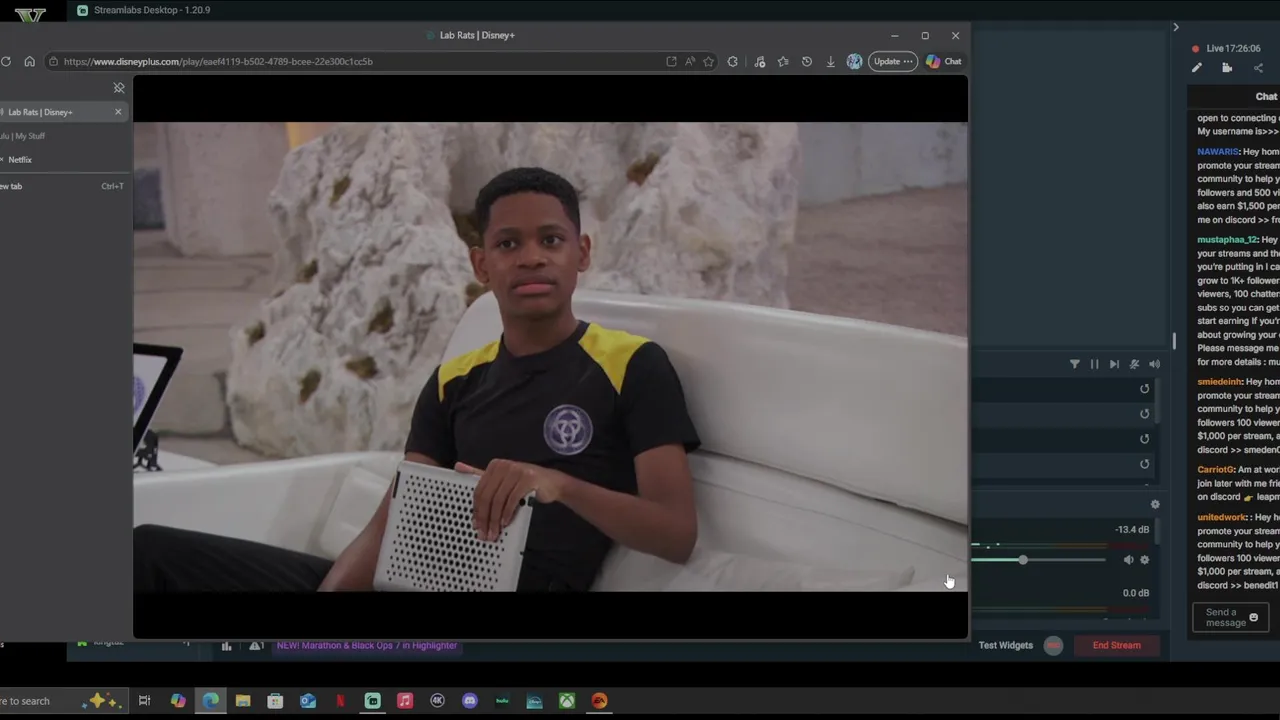Open settings for the -13.4 dB audio source
This screenshot has width=1280, height=720.
pyautogui.click(x=1145, y=560)
